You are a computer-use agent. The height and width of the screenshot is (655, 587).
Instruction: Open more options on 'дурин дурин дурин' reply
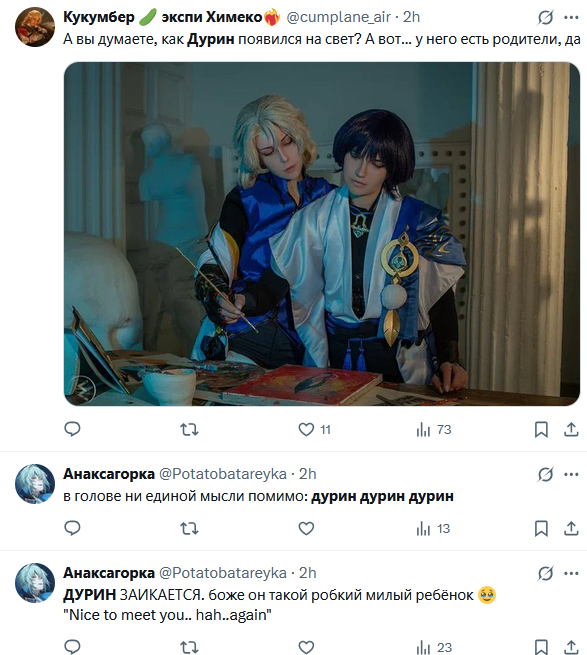point(571,474)
